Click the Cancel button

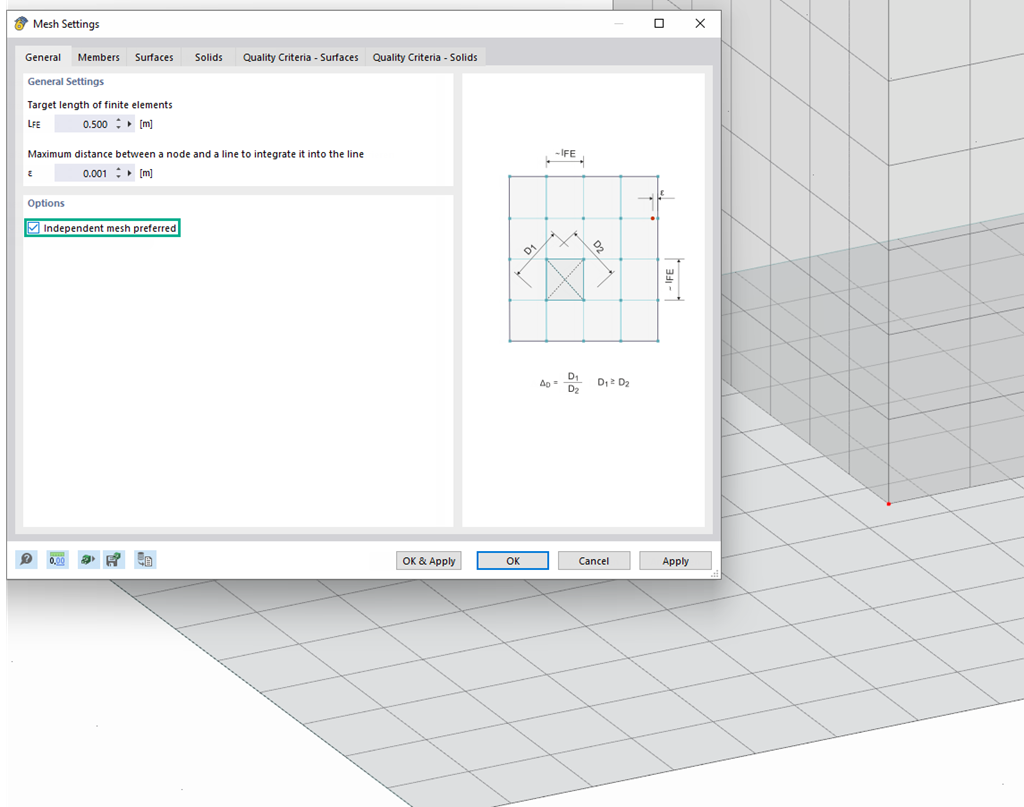tap(594, 561)
